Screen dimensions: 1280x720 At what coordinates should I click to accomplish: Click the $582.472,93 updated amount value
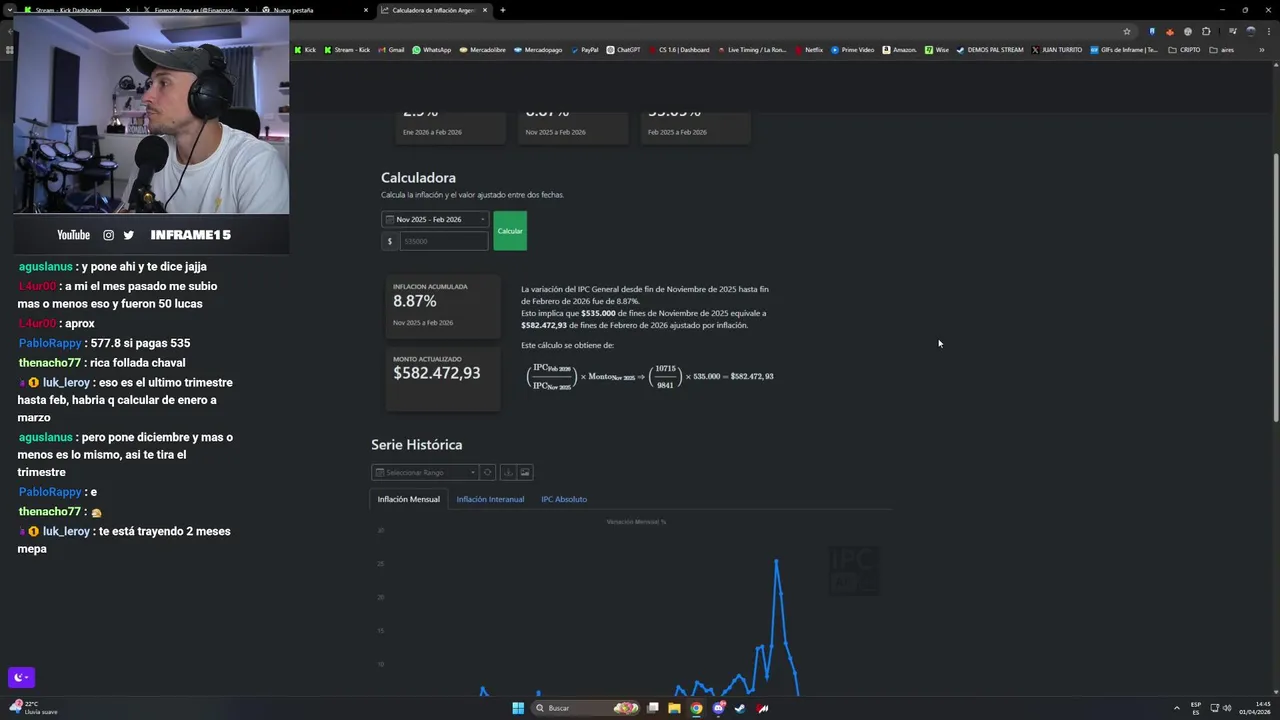point(436,373)
